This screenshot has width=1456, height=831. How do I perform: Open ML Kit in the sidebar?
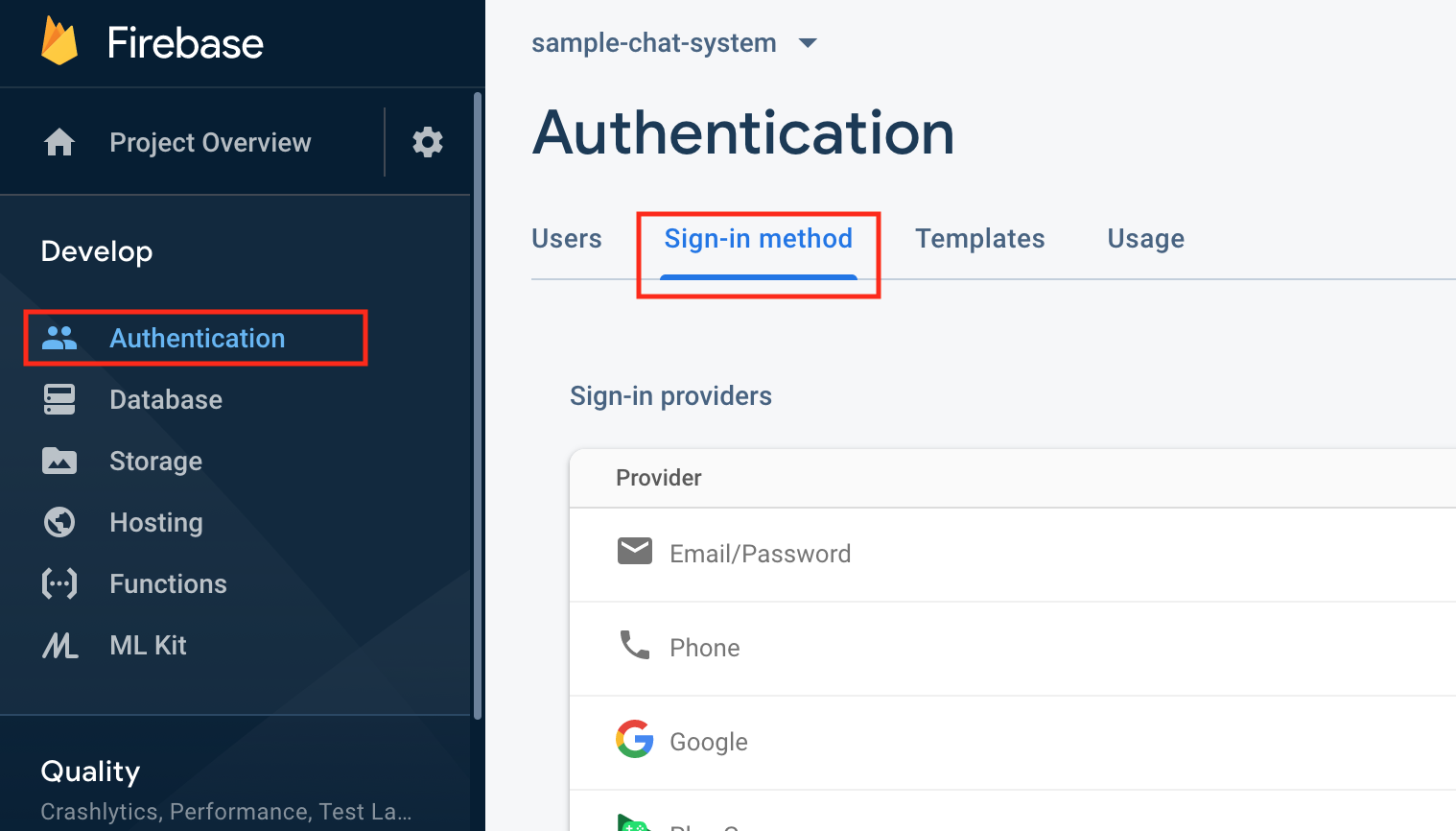point(148,645)
